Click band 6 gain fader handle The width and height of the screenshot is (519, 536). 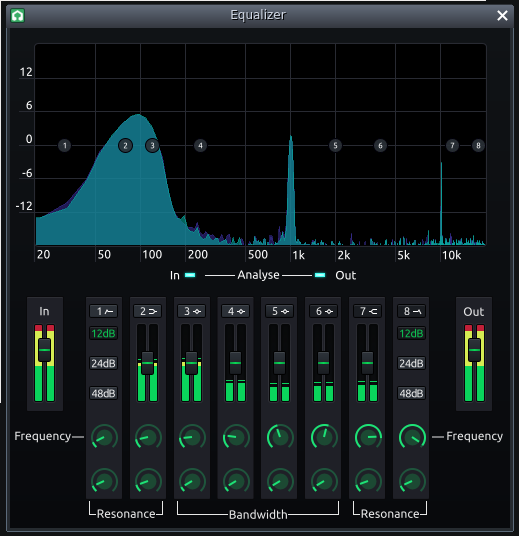coord(323,363)
